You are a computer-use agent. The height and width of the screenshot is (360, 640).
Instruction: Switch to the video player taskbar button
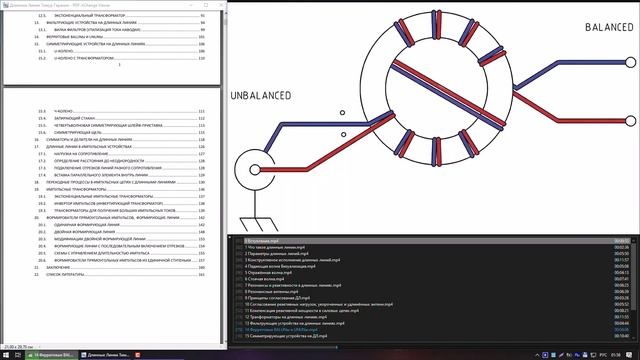click(x=51, y=355)
